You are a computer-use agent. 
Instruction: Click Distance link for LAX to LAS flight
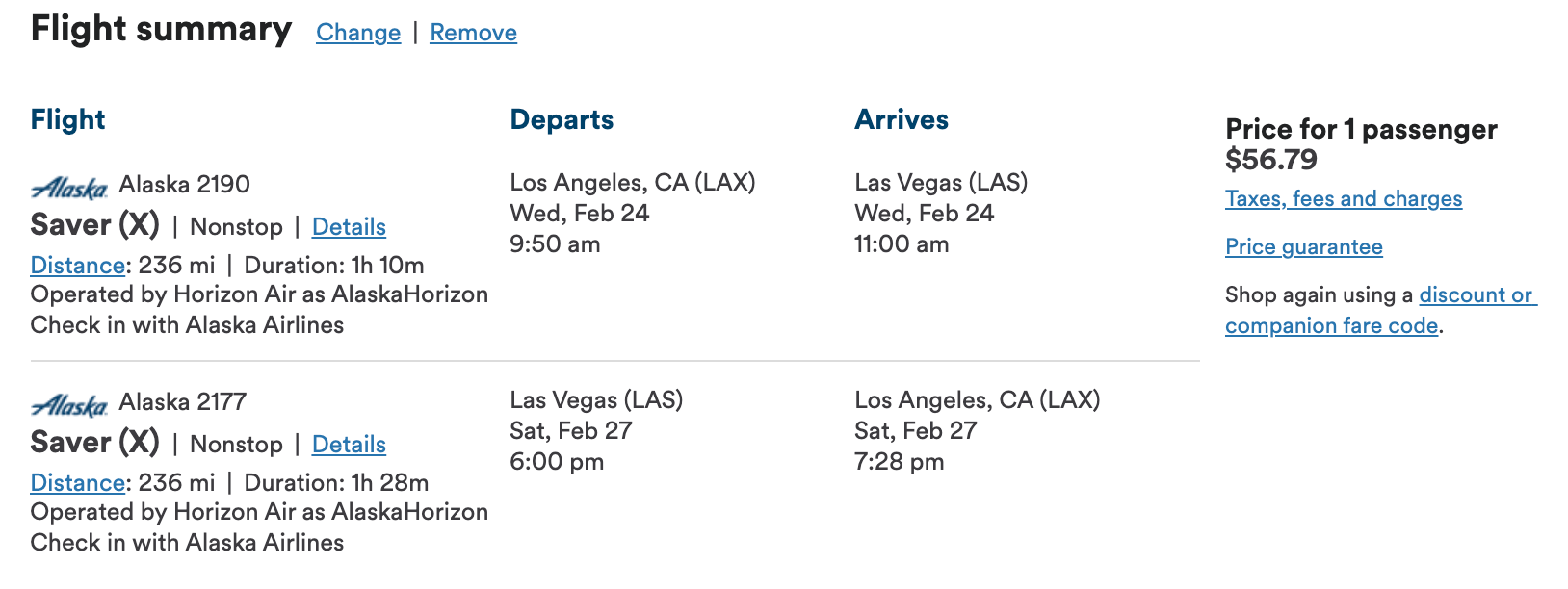[x=78, y=266]
